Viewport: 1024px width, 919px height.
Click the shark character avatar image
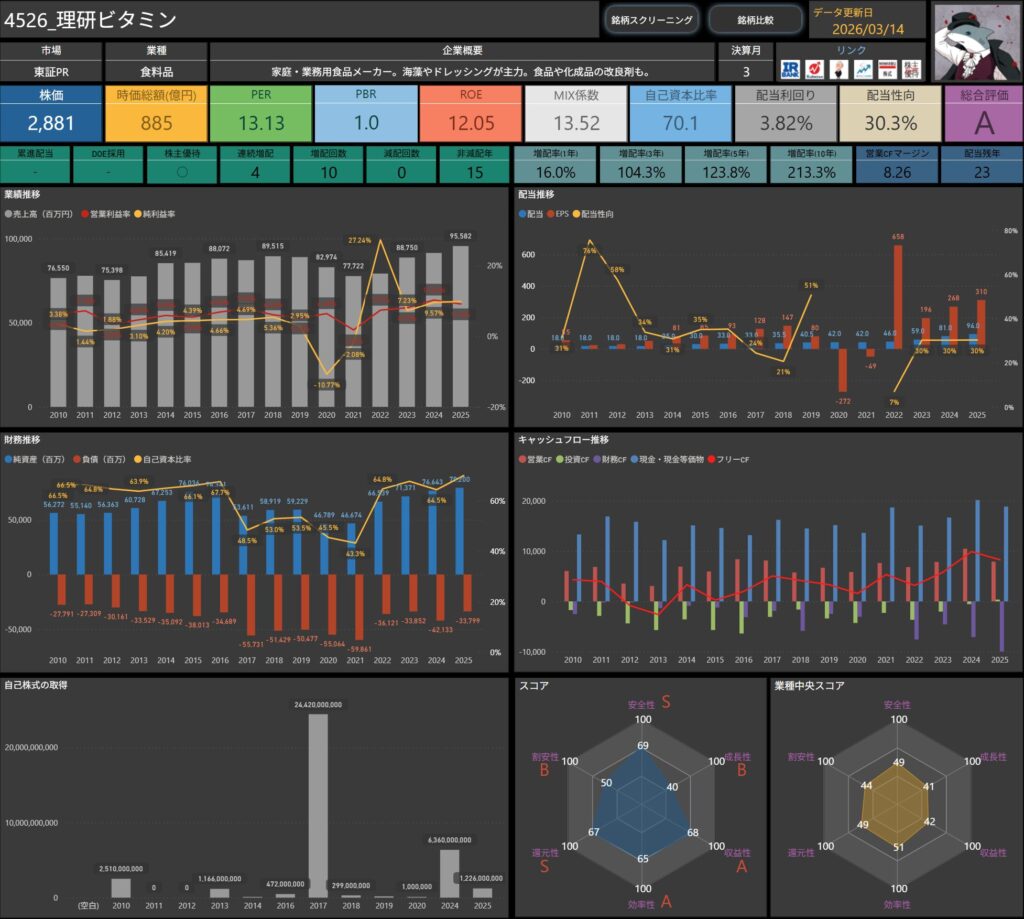click(x=976, y=40)
